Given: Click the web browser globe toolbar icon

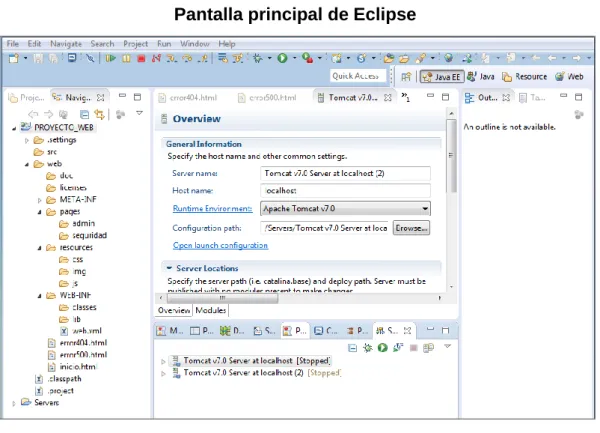Looking at the screenshot, I should click(x=448, y=58).
